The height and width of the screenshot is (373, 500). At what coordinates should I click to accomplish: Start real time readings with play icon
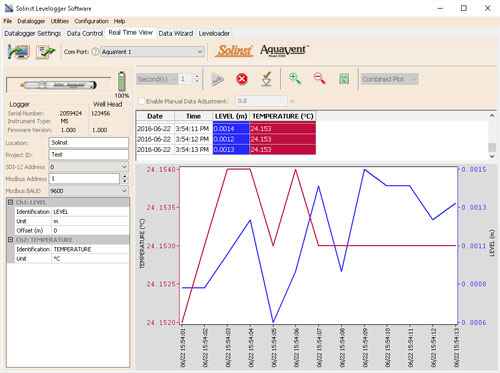pyautogui.click(x=217, y=79)
